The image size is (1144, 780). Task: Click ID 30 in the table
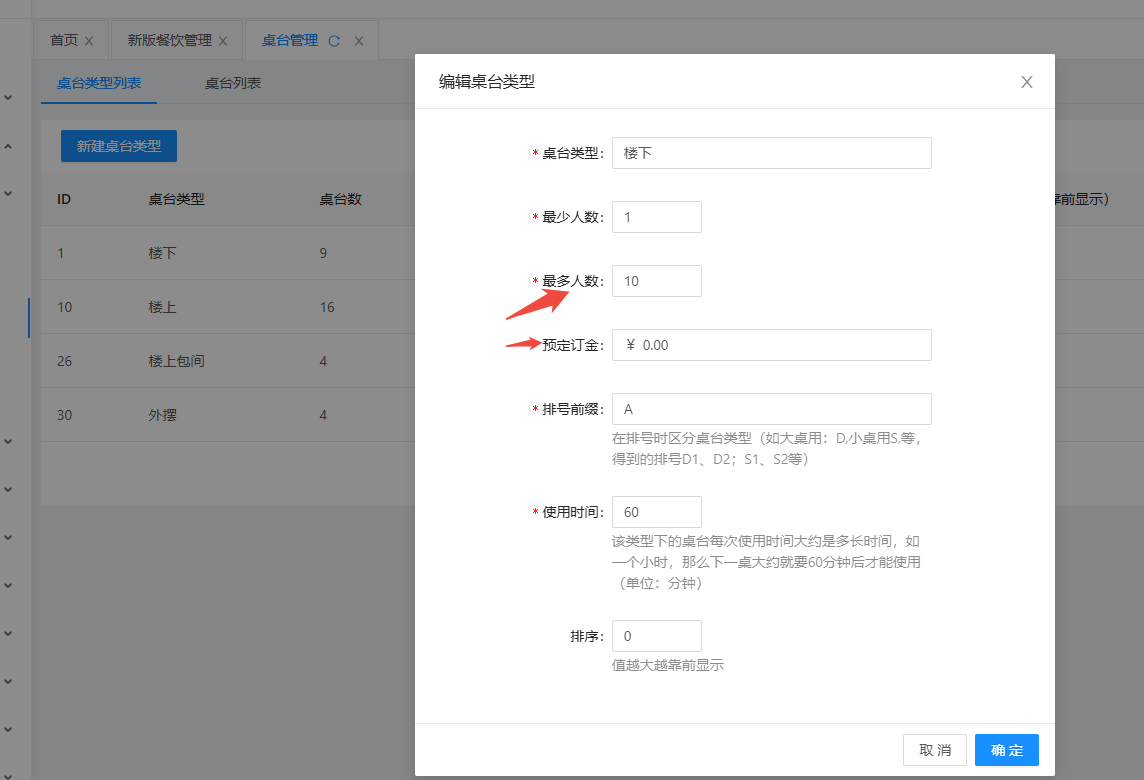[65, 415]
